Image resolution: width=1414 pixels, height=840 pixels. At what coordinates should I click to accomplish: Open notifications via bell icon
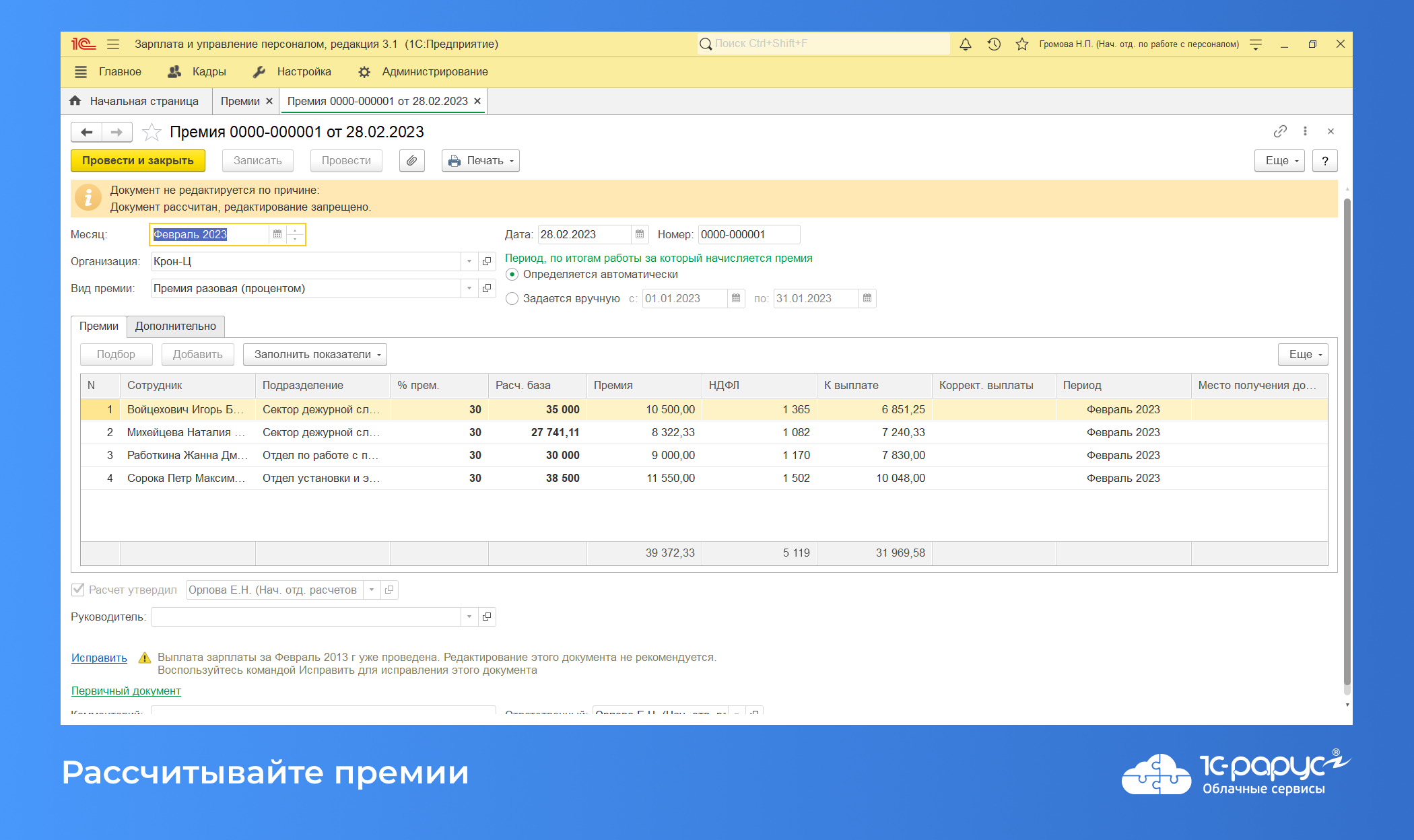[x=966, y=44]
